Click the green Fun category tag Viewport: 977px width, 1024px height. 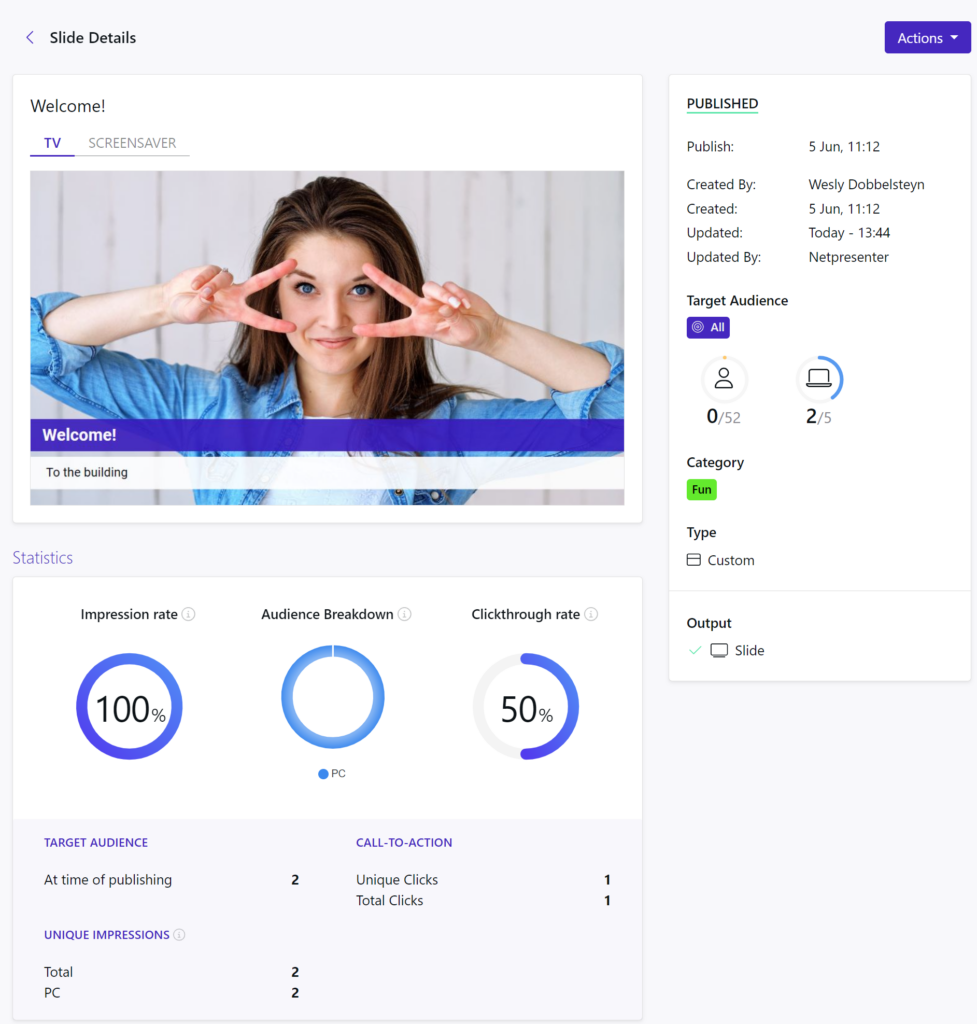point(702,490)
